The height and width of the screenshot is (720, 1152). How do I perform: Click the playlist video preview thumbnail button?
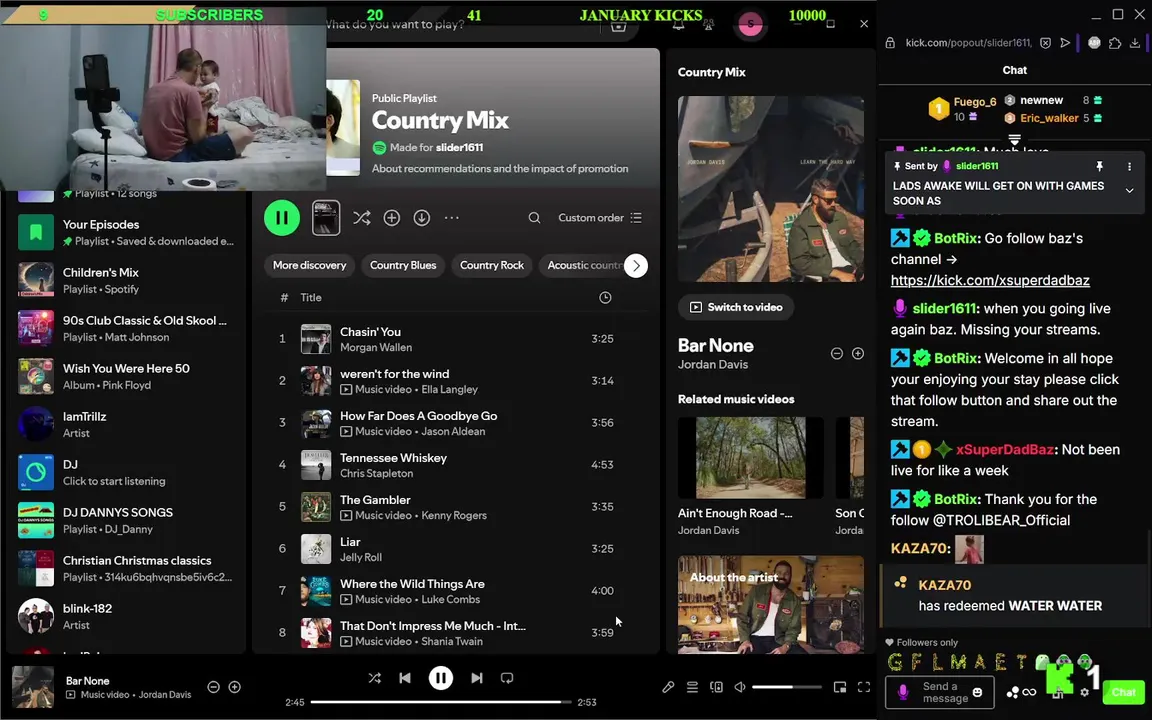pos(325,217)
